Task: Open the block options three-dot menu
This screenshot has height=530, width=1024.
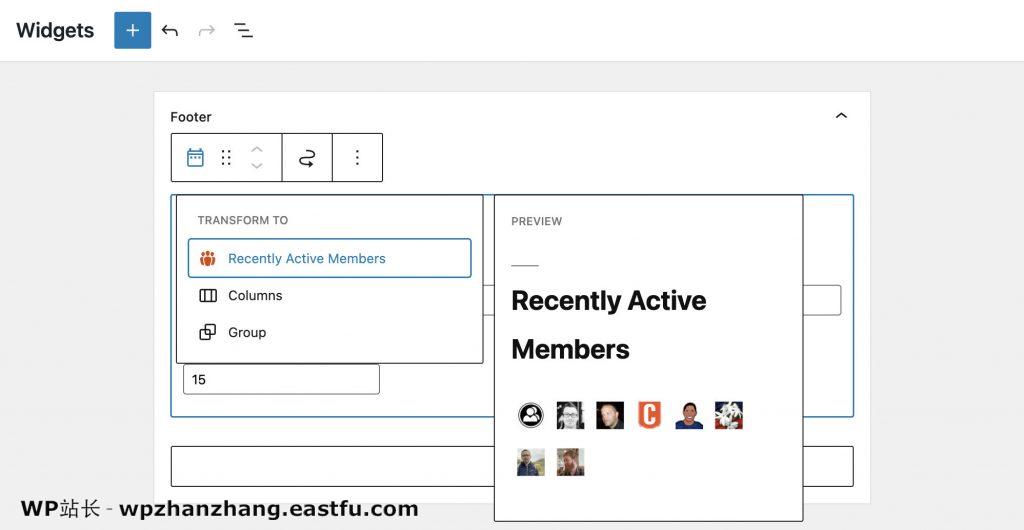Action: point(357,157)
